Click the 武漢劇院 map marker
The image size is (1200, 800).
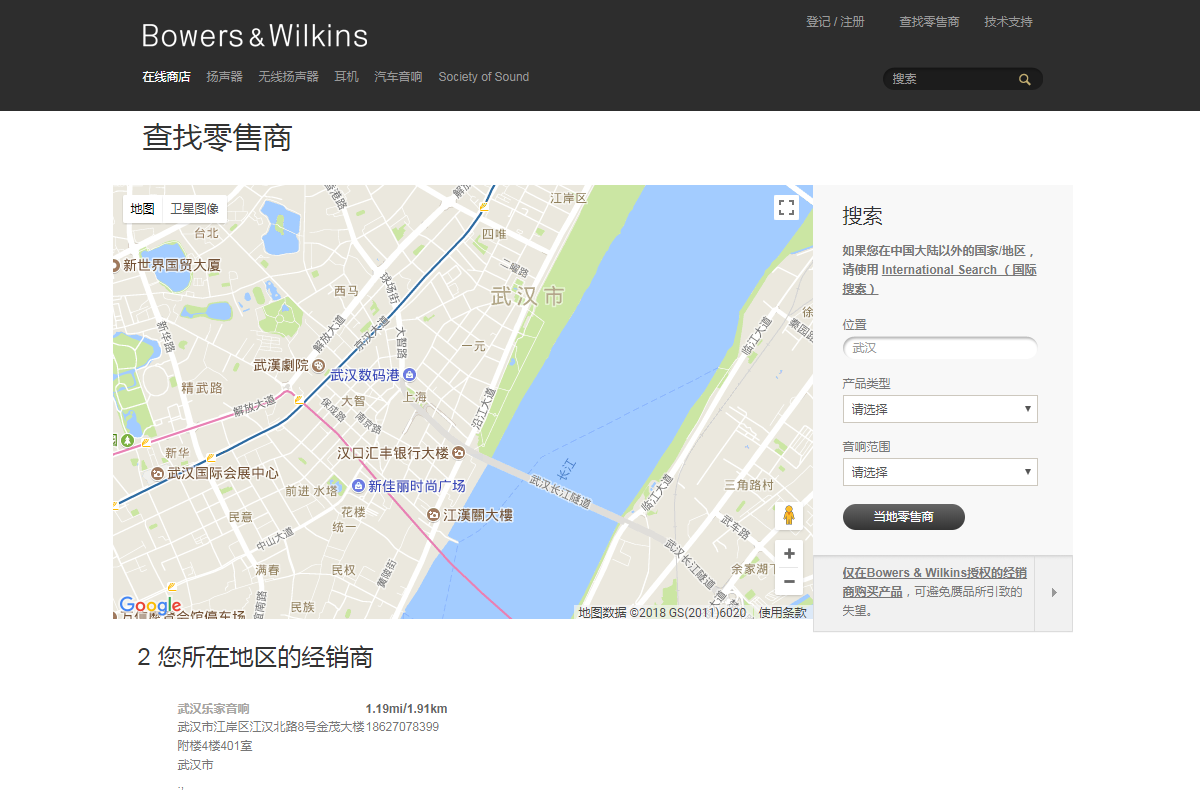318,365
